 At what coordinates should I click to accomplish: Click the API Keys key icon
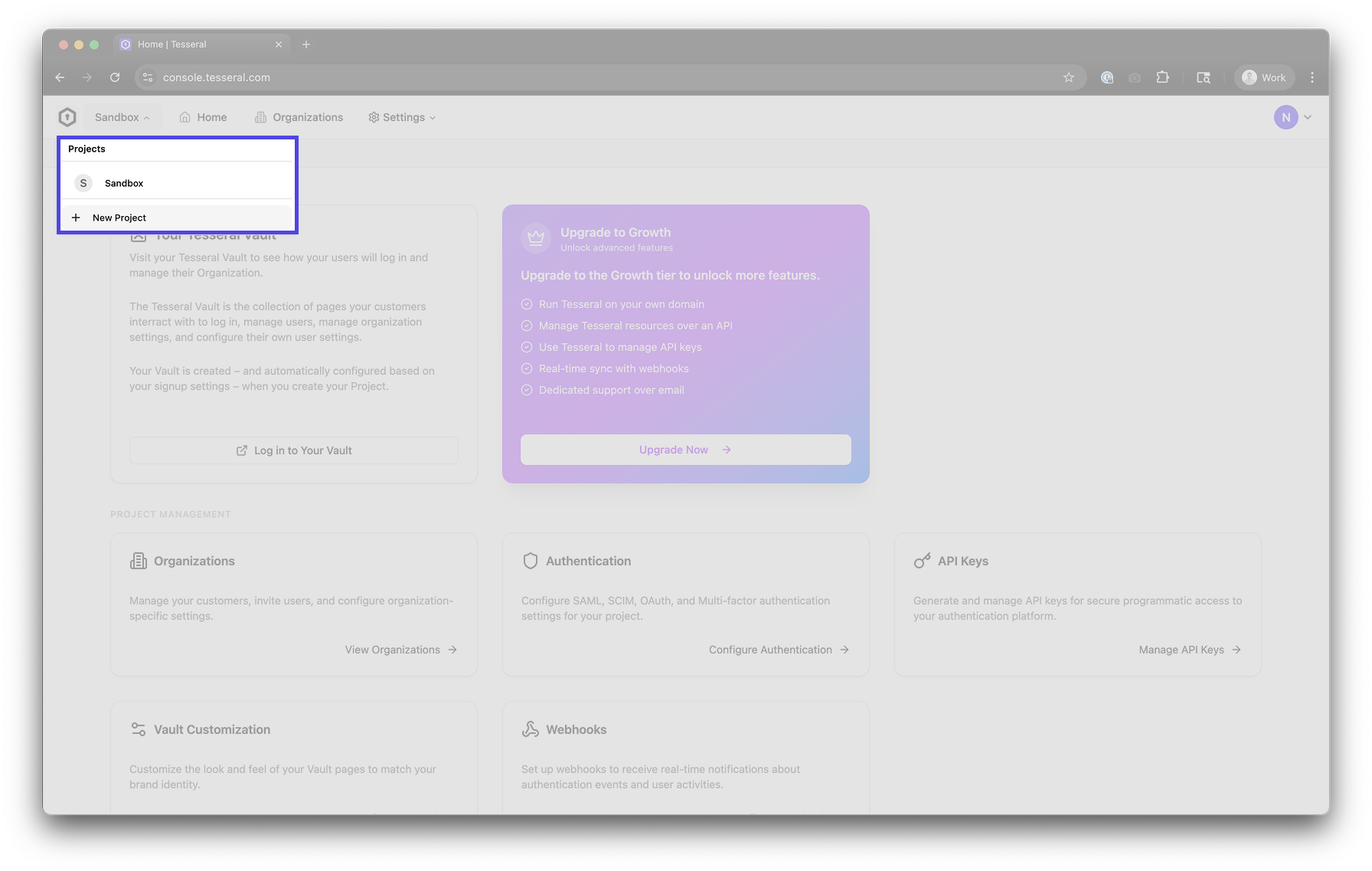[923, 561]
